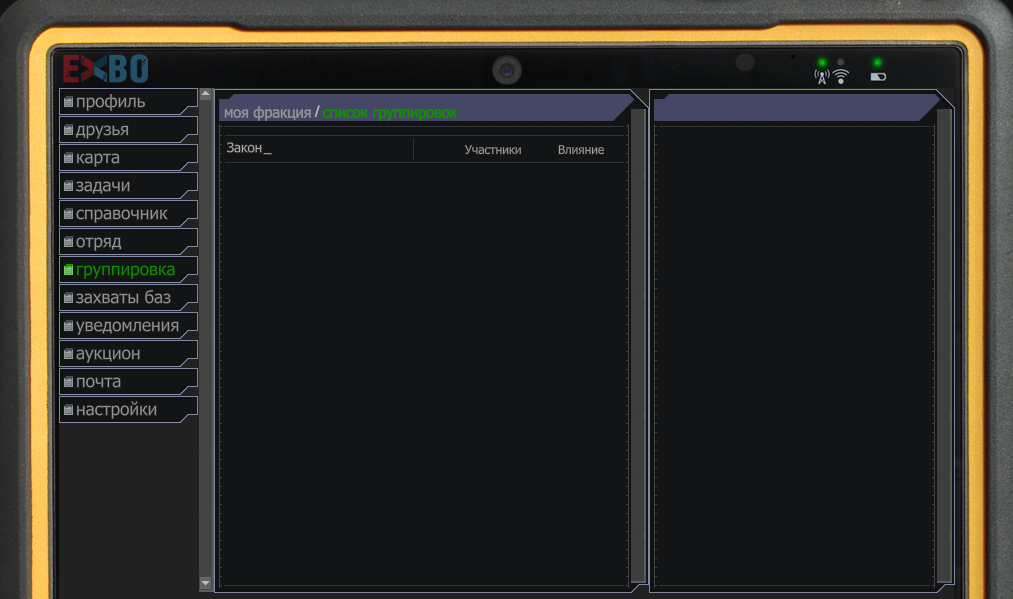Viewport: 1013px width, 599px height.
Task: Select отряд in the sidebar
Action: click(128, 242)
